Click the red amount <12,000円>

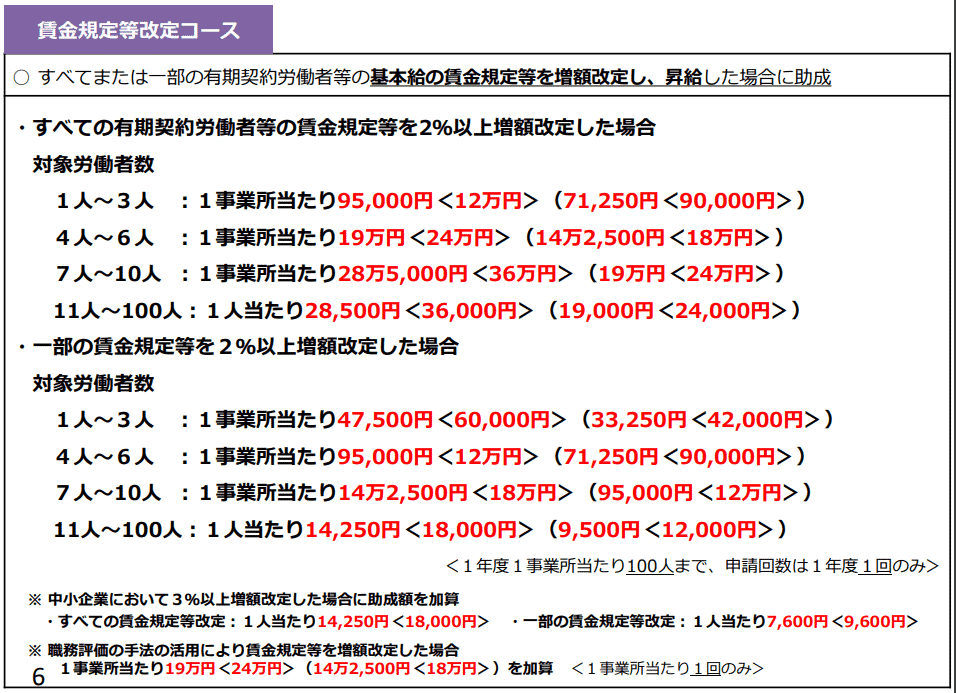click(709, 530)
